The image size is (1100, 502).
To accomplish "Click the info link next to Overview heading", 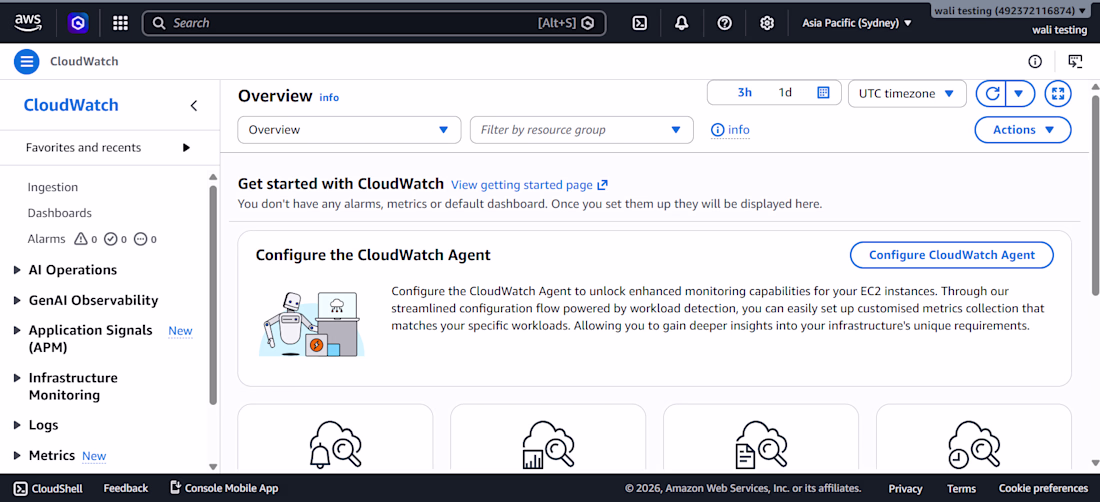I will click(329, 97).
